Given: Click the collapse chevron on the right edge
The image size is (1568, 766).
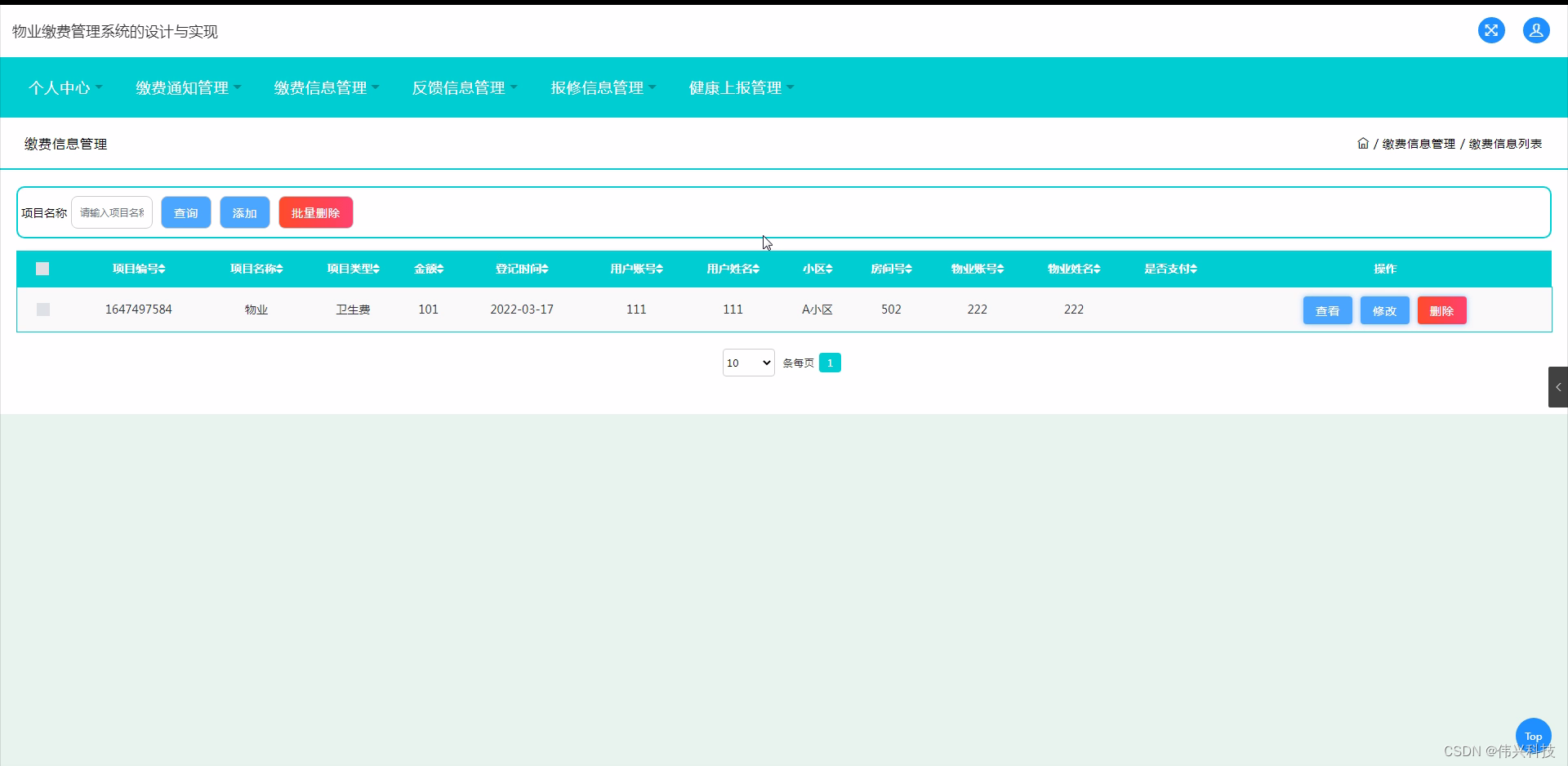Looking at the screenshot, I should 1558,387.
